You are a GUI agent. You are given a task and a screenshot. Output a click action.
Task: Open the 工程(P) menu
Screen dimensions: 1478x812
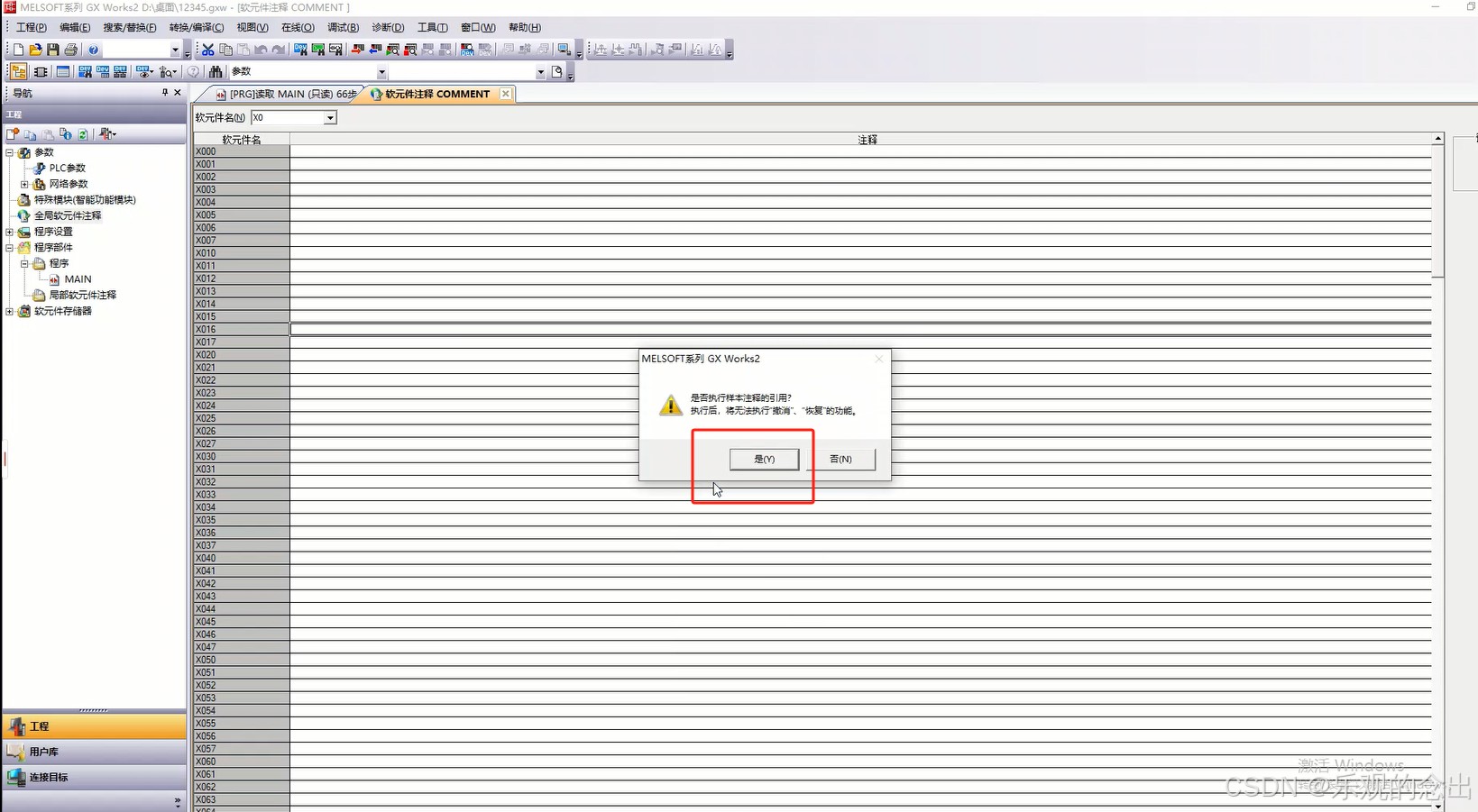pos(31,27)
